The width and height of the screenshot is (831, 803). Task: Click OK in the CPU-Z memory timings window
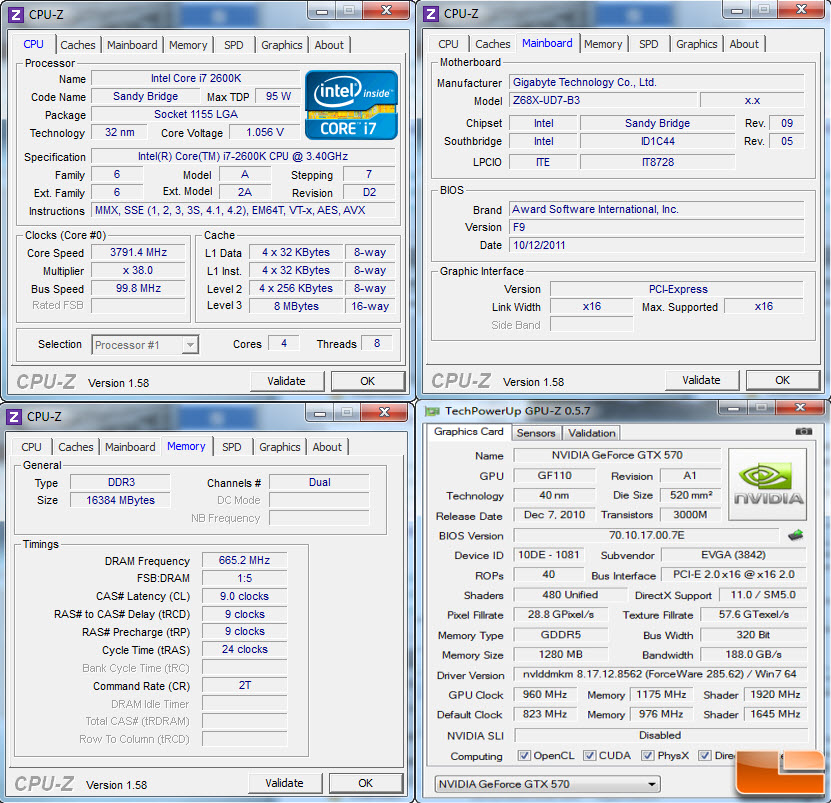point(365,783)
